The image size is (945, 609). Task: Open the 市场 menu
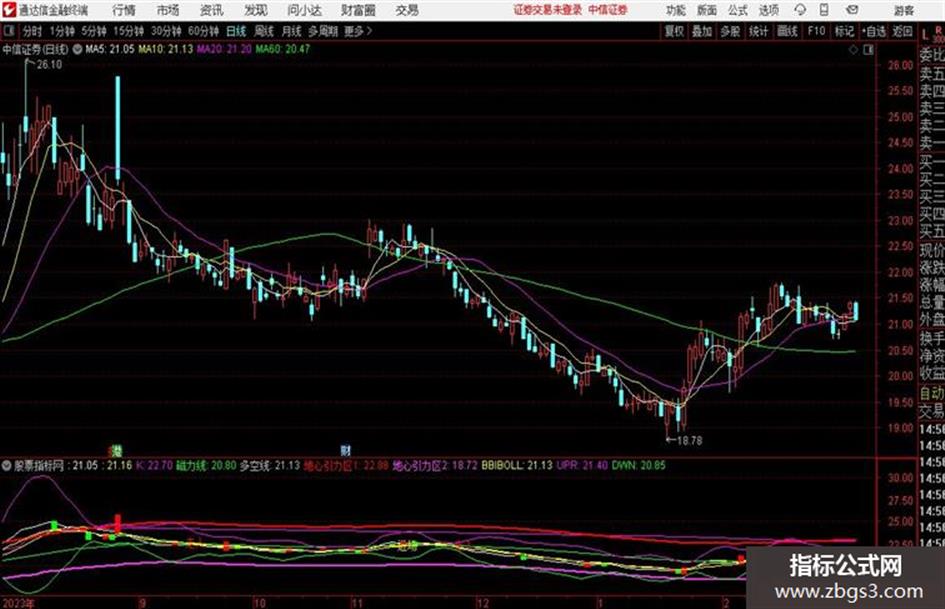(168, 10)
